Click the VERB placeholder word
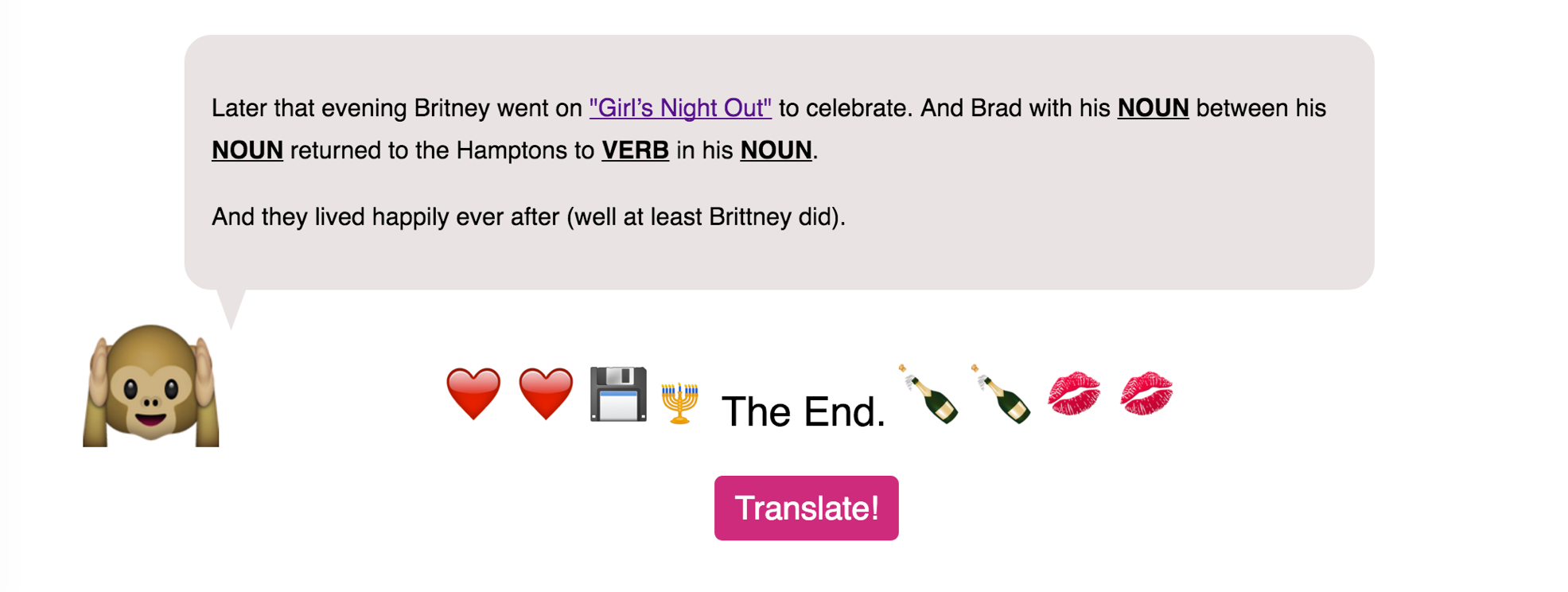The width and height of the screenshot is (1568, 592). [x=635, y=150]
